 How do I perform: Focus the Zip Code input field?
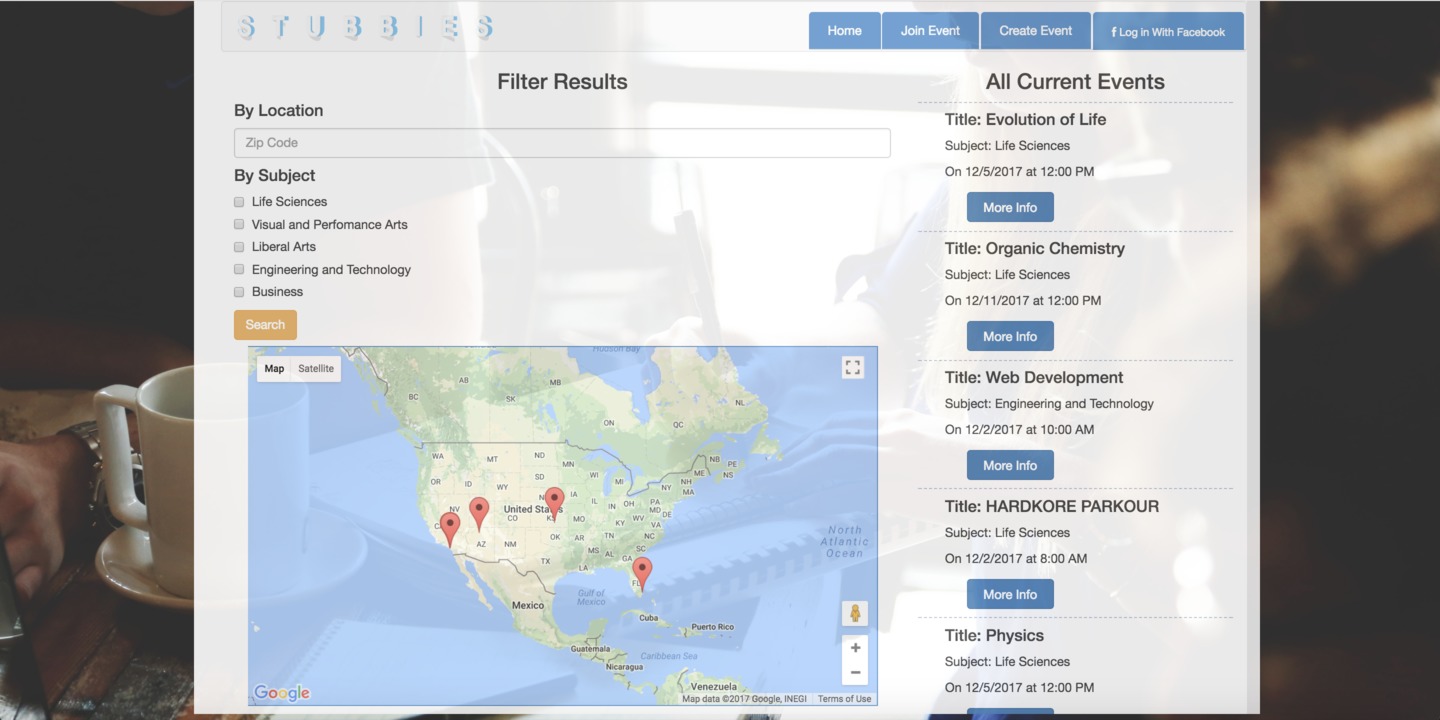pyautogui.click(x=562, y=143)
